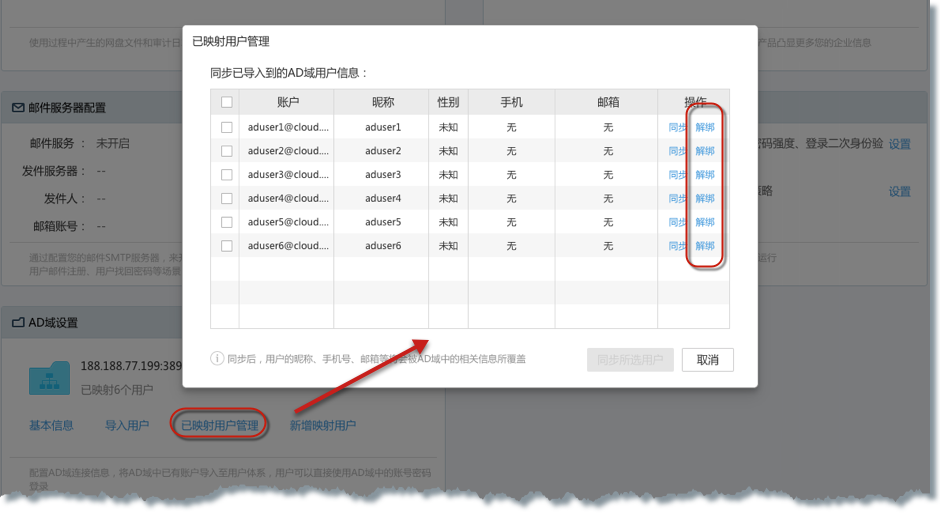
Task: Unbind aduser2 using 解绑 link
Action: point(705,151)
